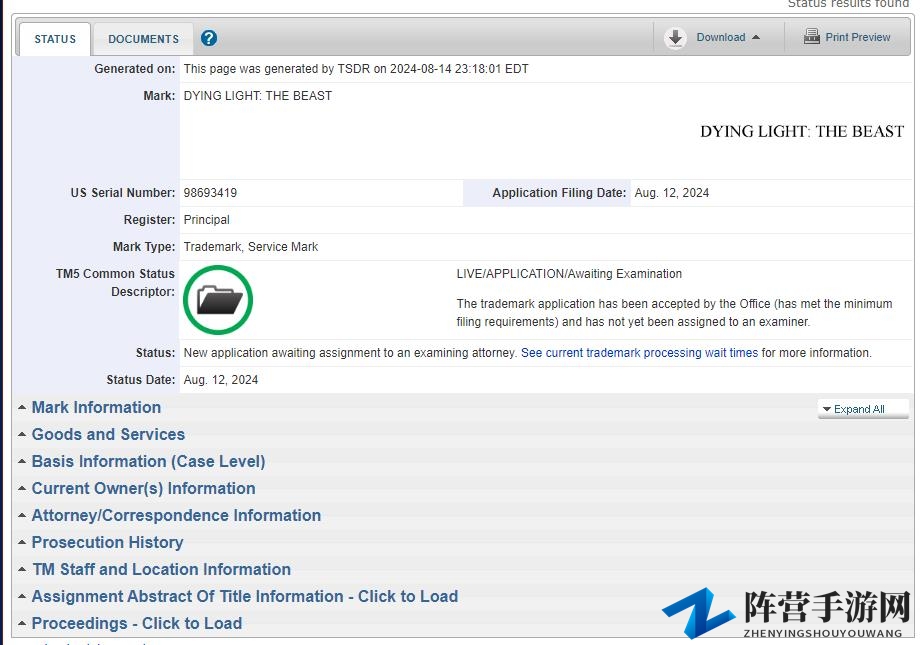Click the Register value Principal
921x645 pixels.
coord(206,220)
